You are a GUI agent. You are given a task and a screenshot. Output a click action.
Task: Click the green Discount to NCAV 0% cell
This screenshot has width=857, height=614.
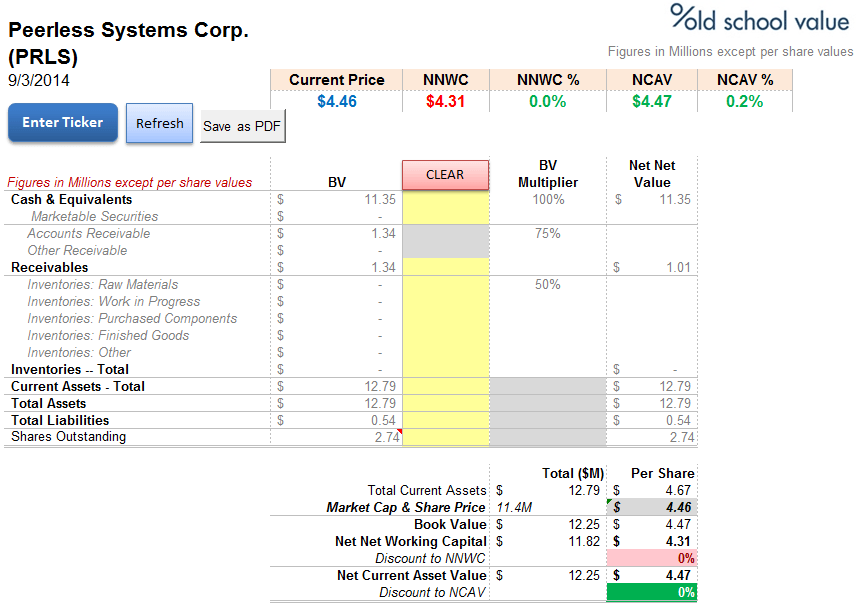coord(652,592)
